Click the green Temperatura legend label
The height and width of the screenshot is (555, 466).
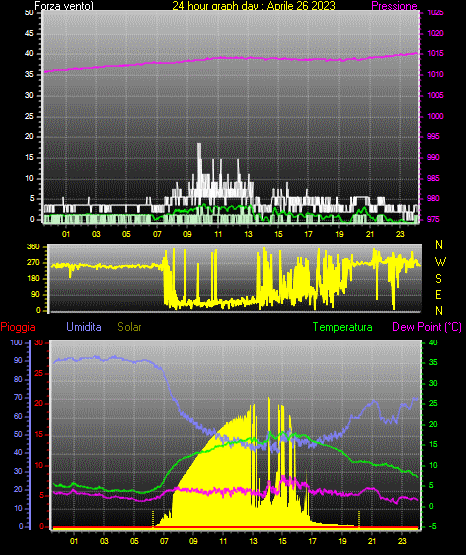tap(343, 327)
